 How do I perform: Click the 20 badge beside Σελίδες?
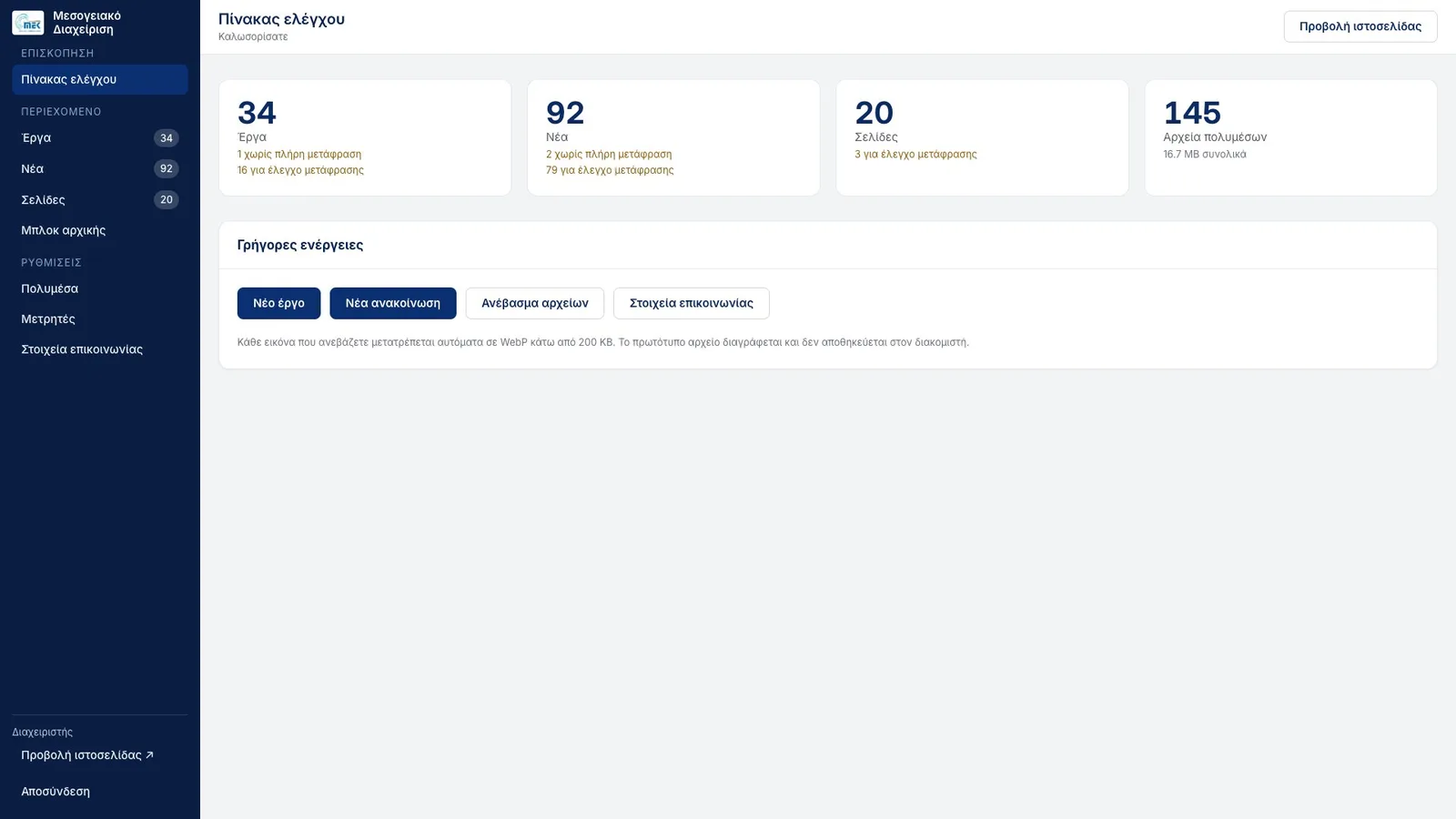click(x=166, y=199)
